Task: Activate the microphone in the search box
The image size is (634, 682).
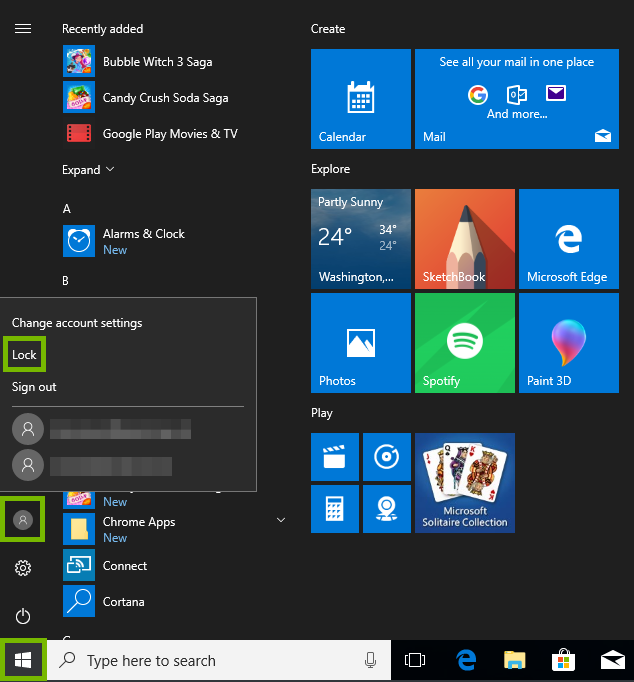Action: tap(370, 660)
